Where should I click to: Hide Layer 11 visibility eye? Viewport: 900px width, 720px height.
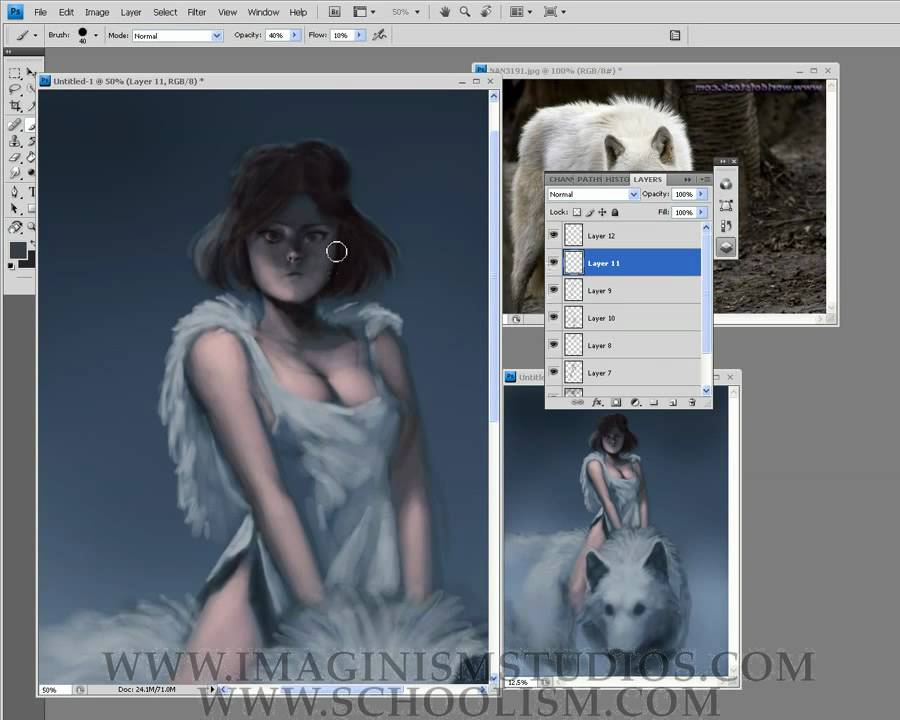click(x=553, y=262)
